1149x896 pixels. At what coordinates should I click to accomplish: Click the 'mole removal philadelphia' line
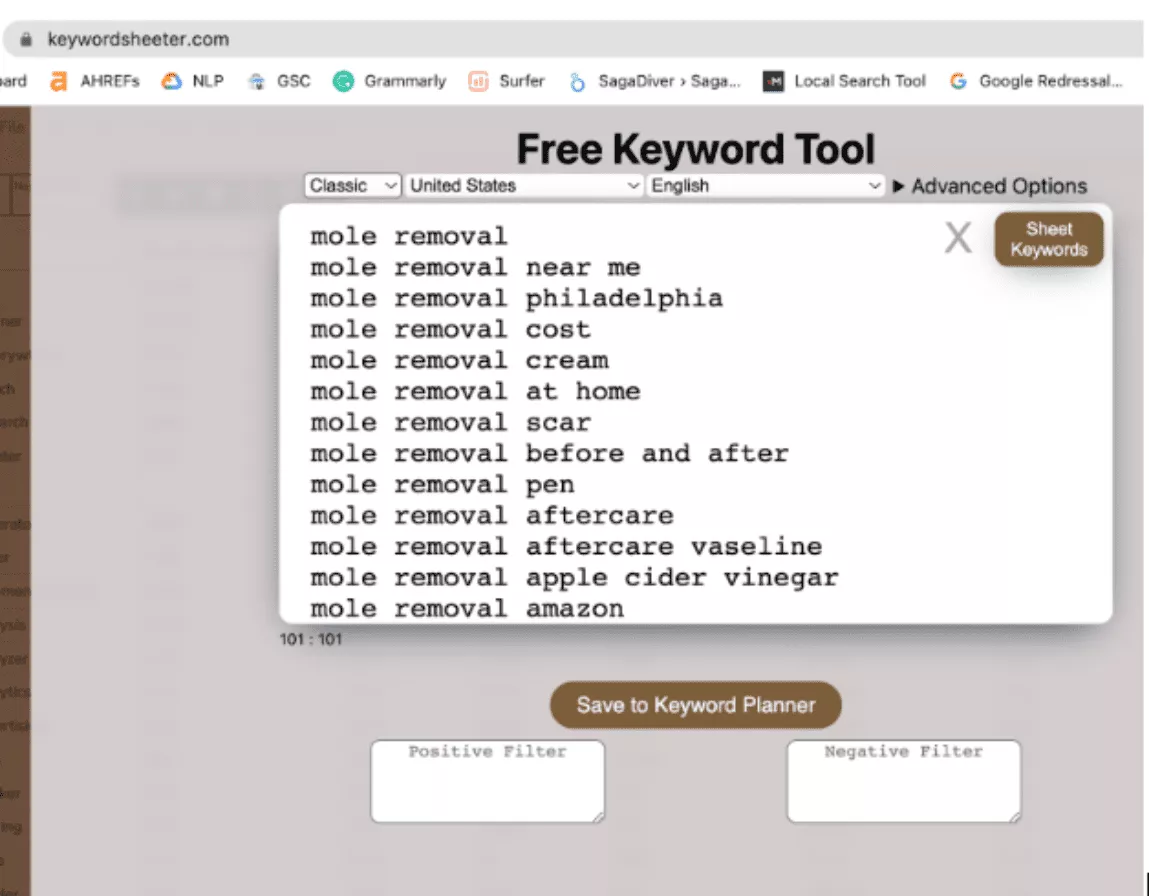coord(517,299)
